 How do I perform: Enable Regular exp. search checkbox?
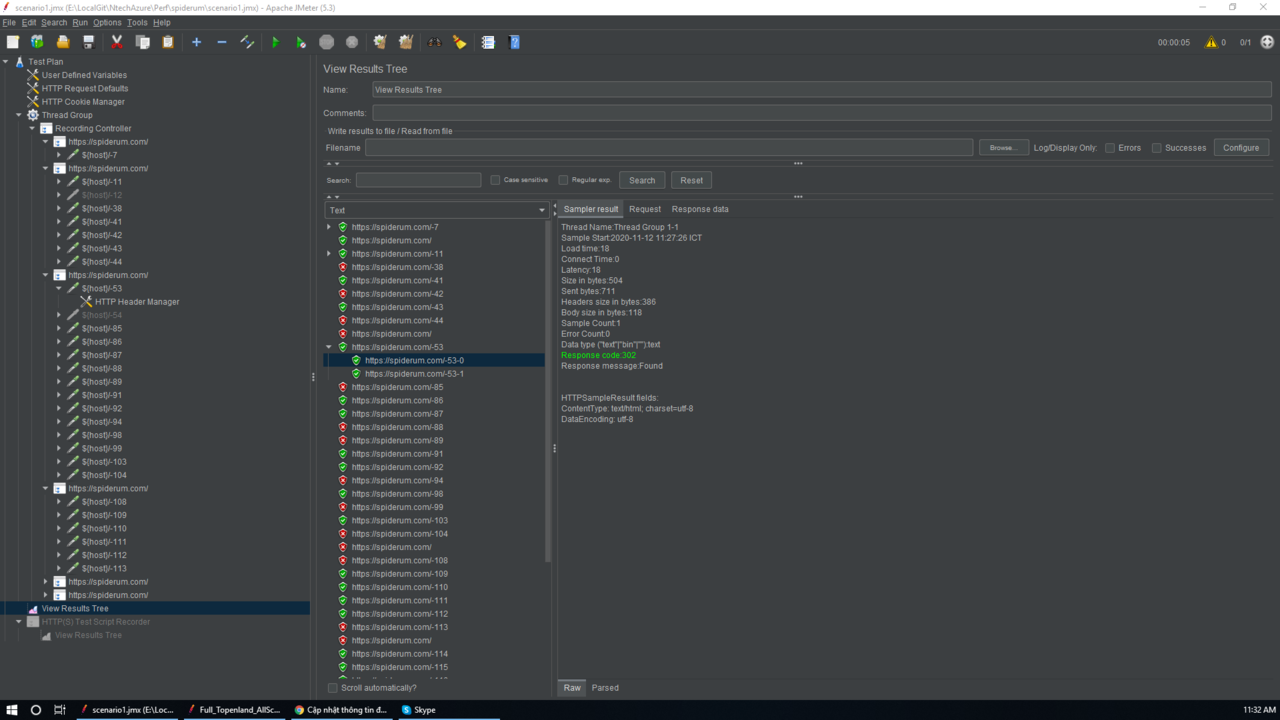563,180
